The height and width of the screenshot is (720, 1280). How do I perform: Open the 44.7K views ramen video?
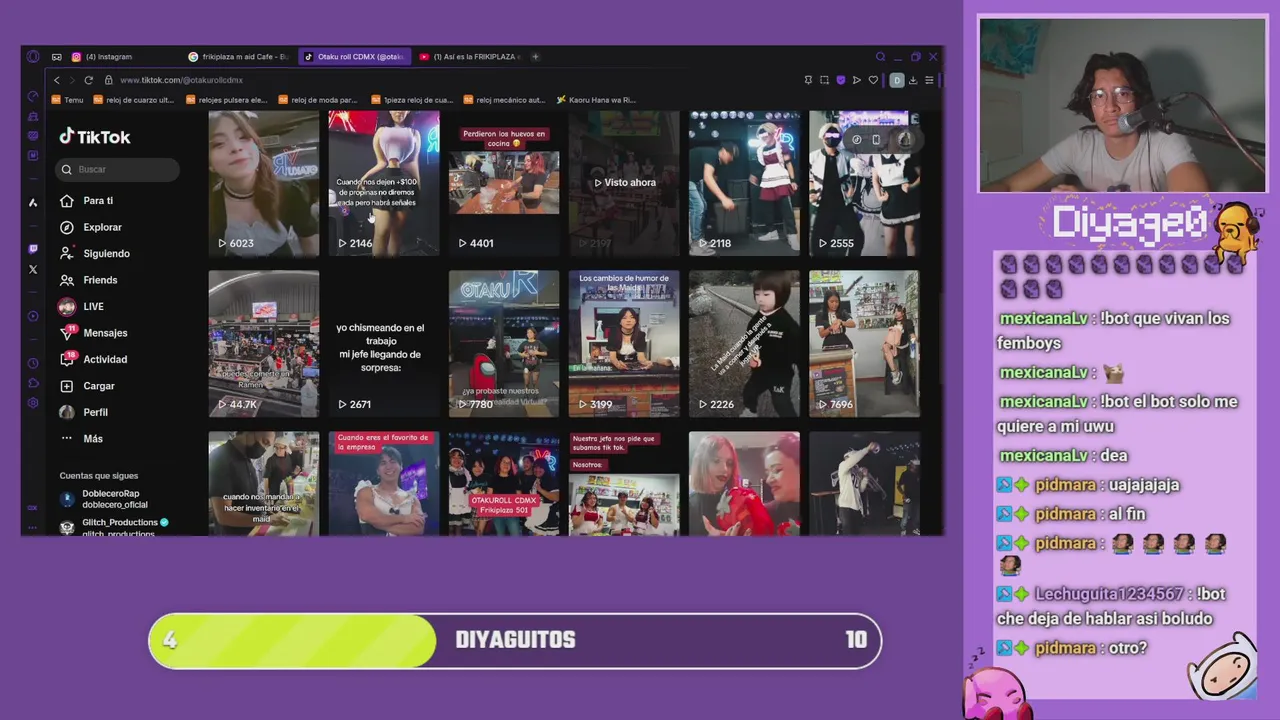tap(264, 344)
